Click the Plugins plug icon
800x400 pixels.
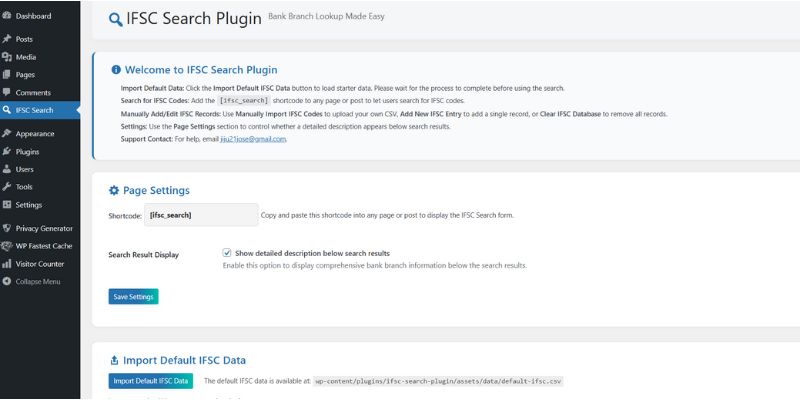tap(7, 152)
